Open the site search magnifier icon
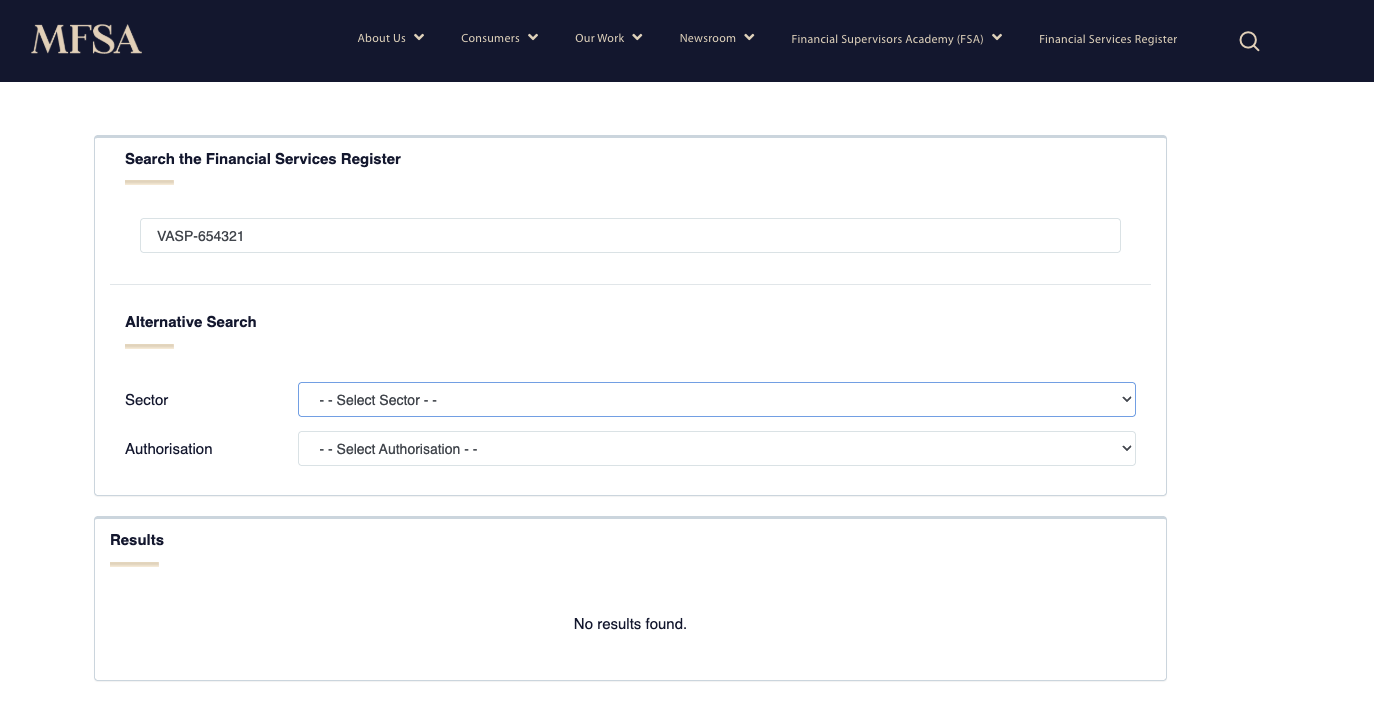 point(1249,41)
